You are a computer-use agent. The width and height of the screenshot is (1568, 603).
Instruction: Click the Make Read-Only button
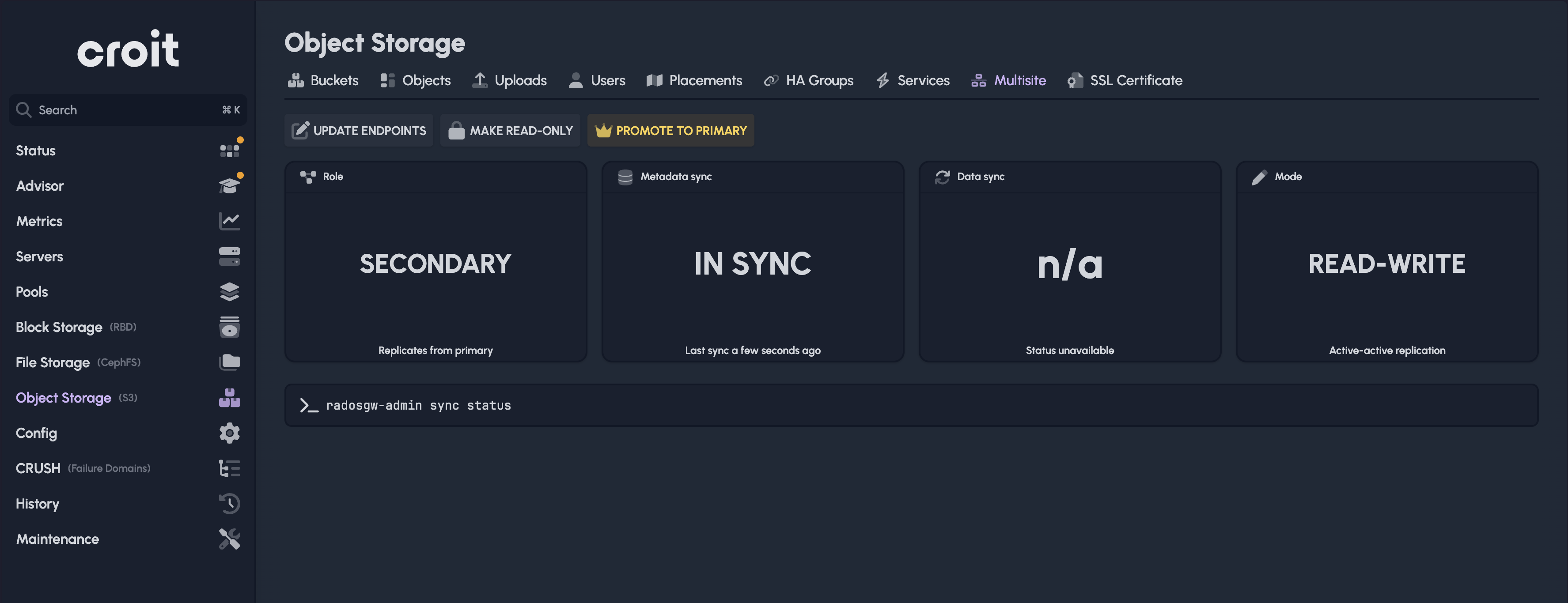(511, 130)
